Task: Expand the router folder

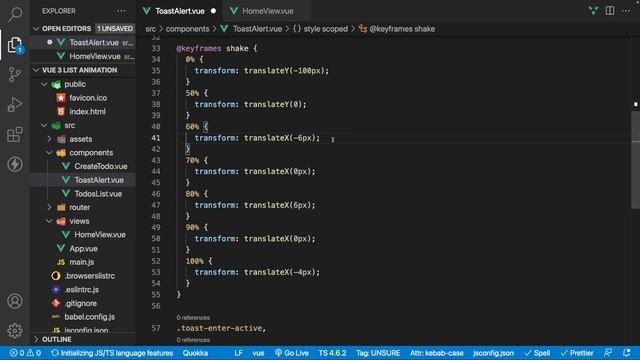Action: tap(49, 207)
